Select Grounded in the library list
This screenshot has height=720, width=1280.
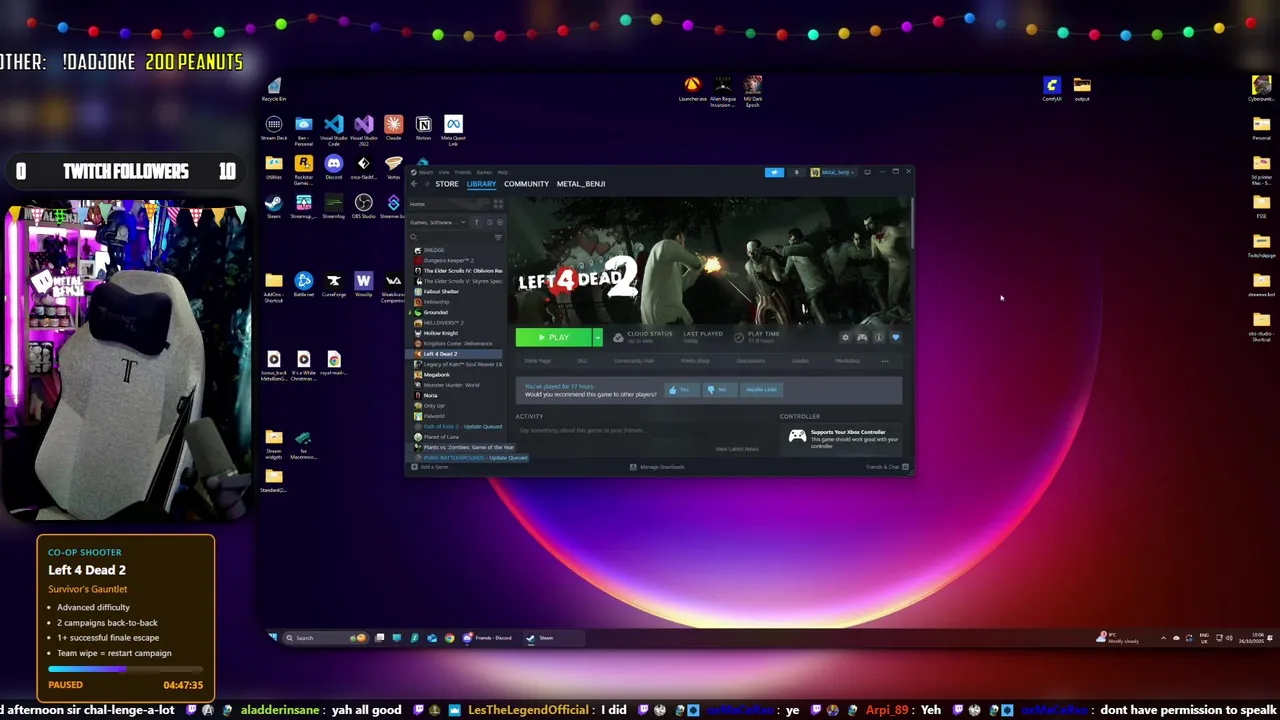tap(436, 312)
